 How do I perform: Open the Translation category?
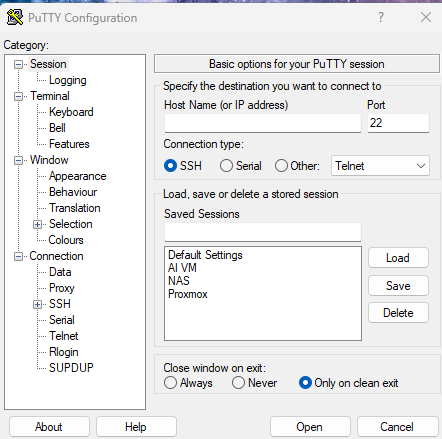75,208
